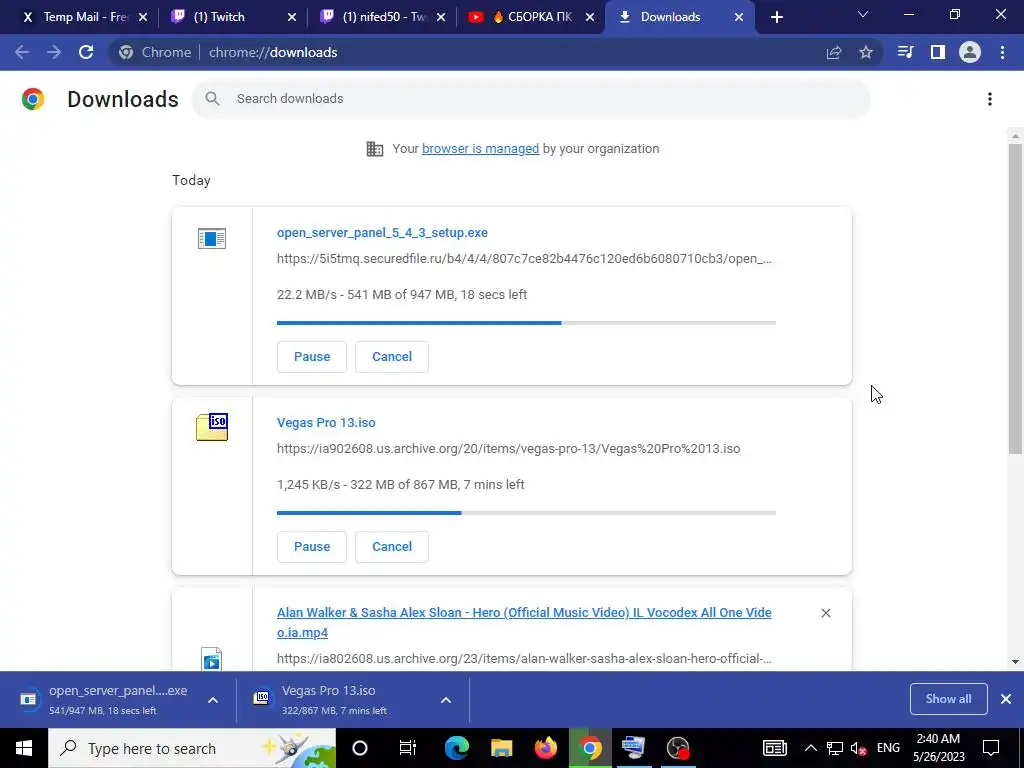Viewport: 1024px width, 768px height.
Task: Click Show all in the download shelf
Action: pos(948,699)
